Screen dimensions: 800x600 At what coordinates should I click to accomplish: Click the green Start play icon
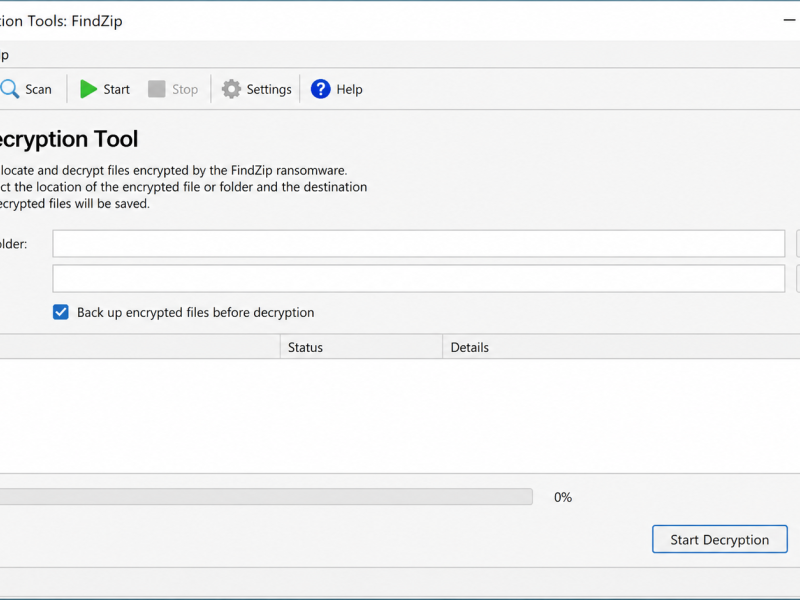pos(88,89)
